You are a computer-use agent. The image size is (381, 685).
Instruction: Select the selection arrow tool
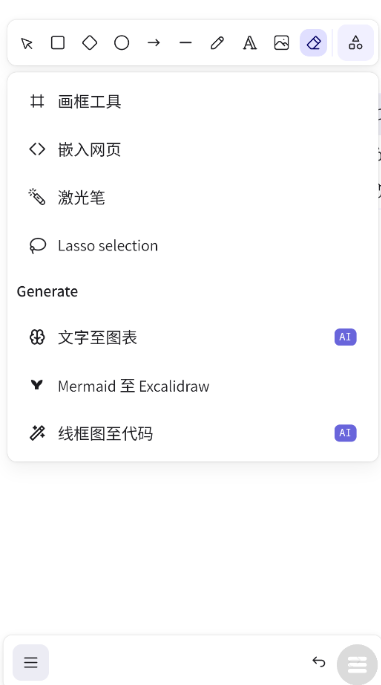point(26,43)
